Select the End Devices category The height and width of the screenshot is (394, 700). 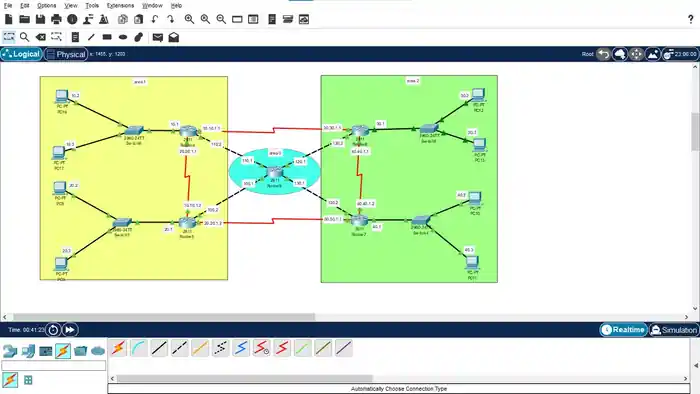click(28, 351)
